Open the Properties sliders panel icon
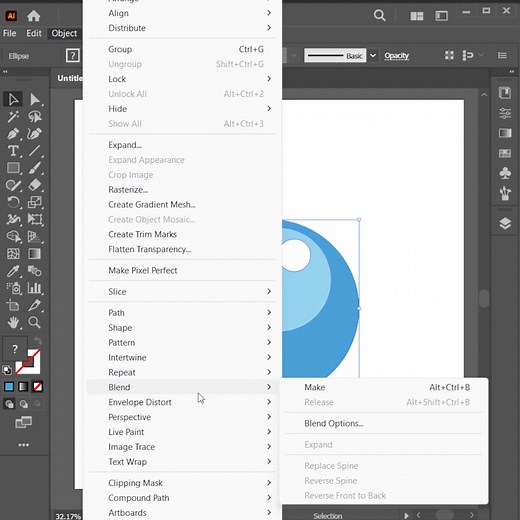Image resolution: width=520 pixels, height=520 pixels. click(x=505, y=113)
